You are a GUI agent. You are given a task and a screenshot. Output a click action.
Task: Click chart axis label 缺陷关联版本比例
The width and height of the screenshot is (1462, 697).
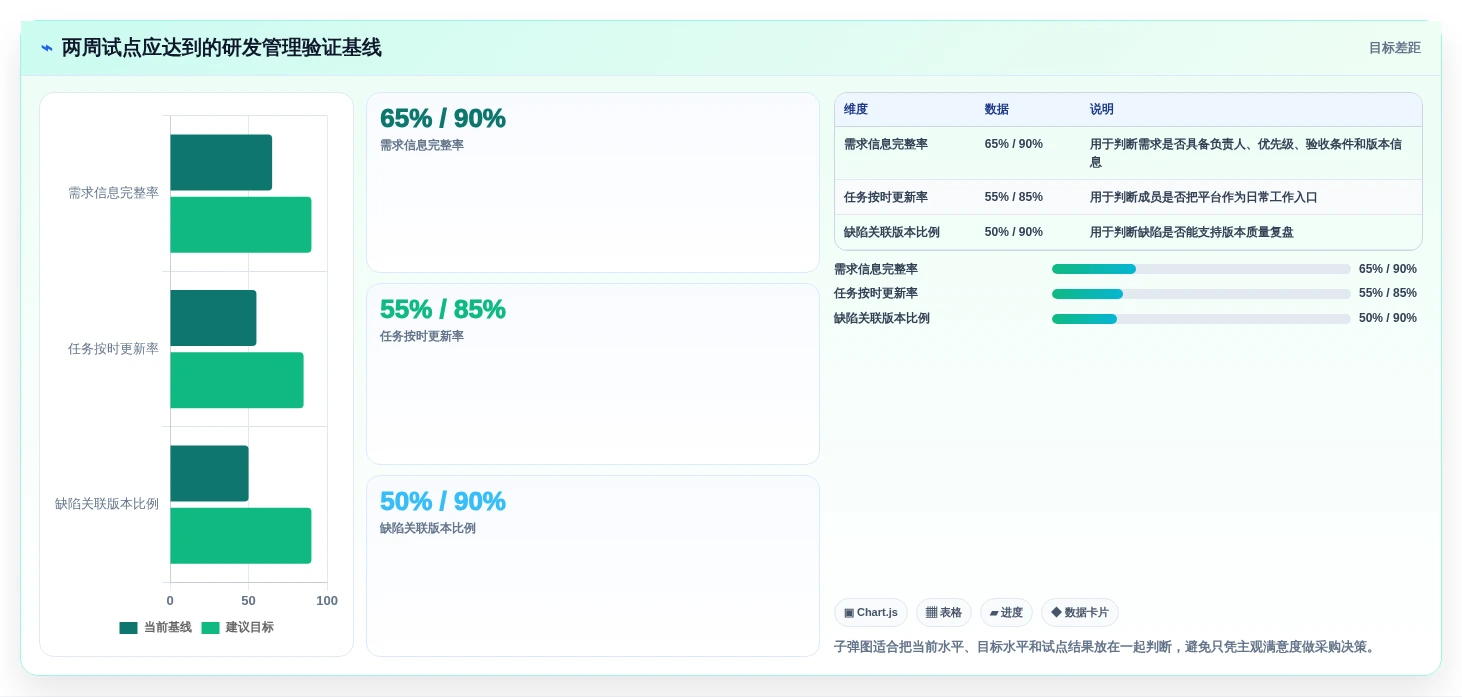point(107,504)
